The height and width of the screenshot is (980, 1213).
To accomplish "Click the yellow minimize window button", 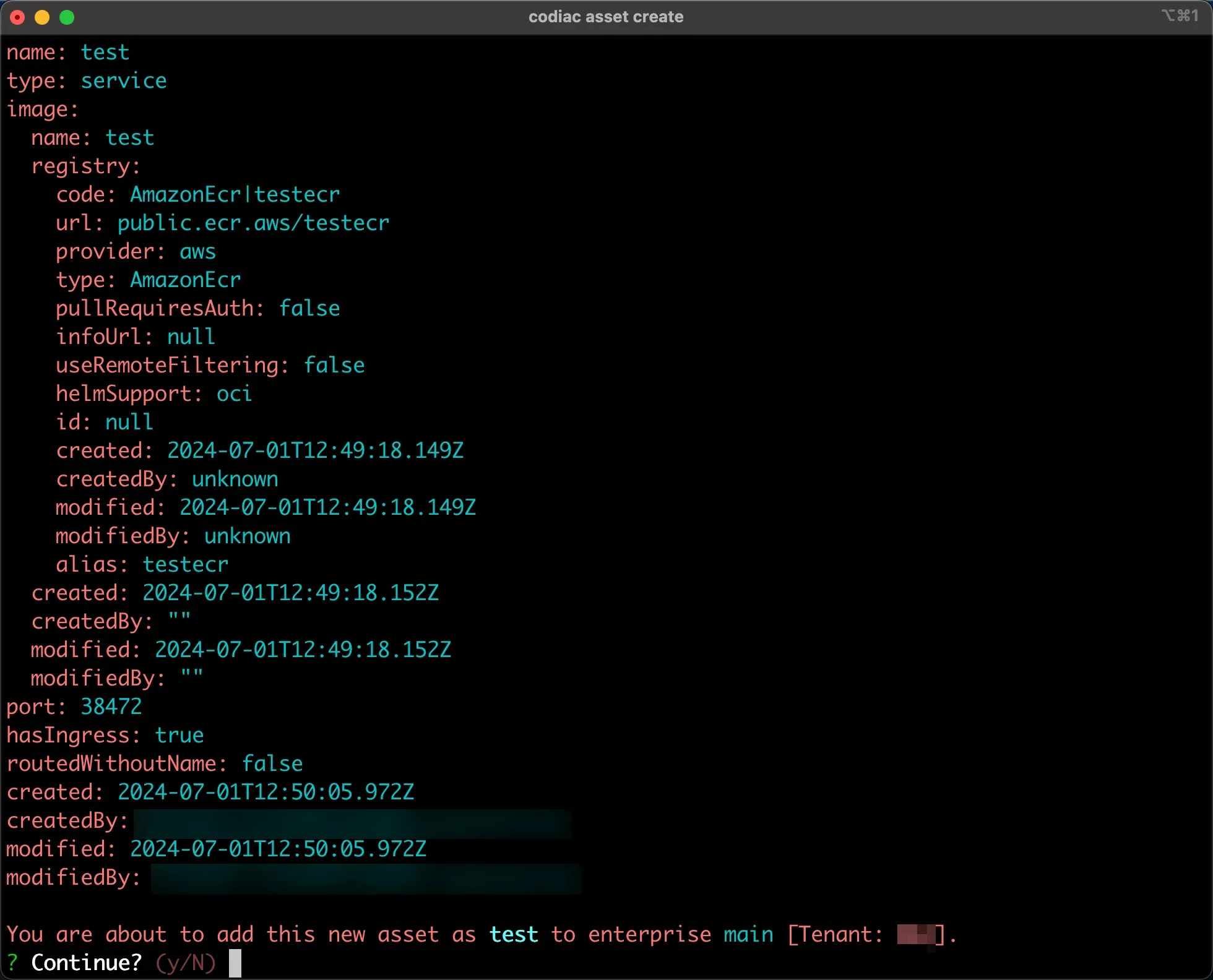I will pyautogui.click(x=42, y=17).
